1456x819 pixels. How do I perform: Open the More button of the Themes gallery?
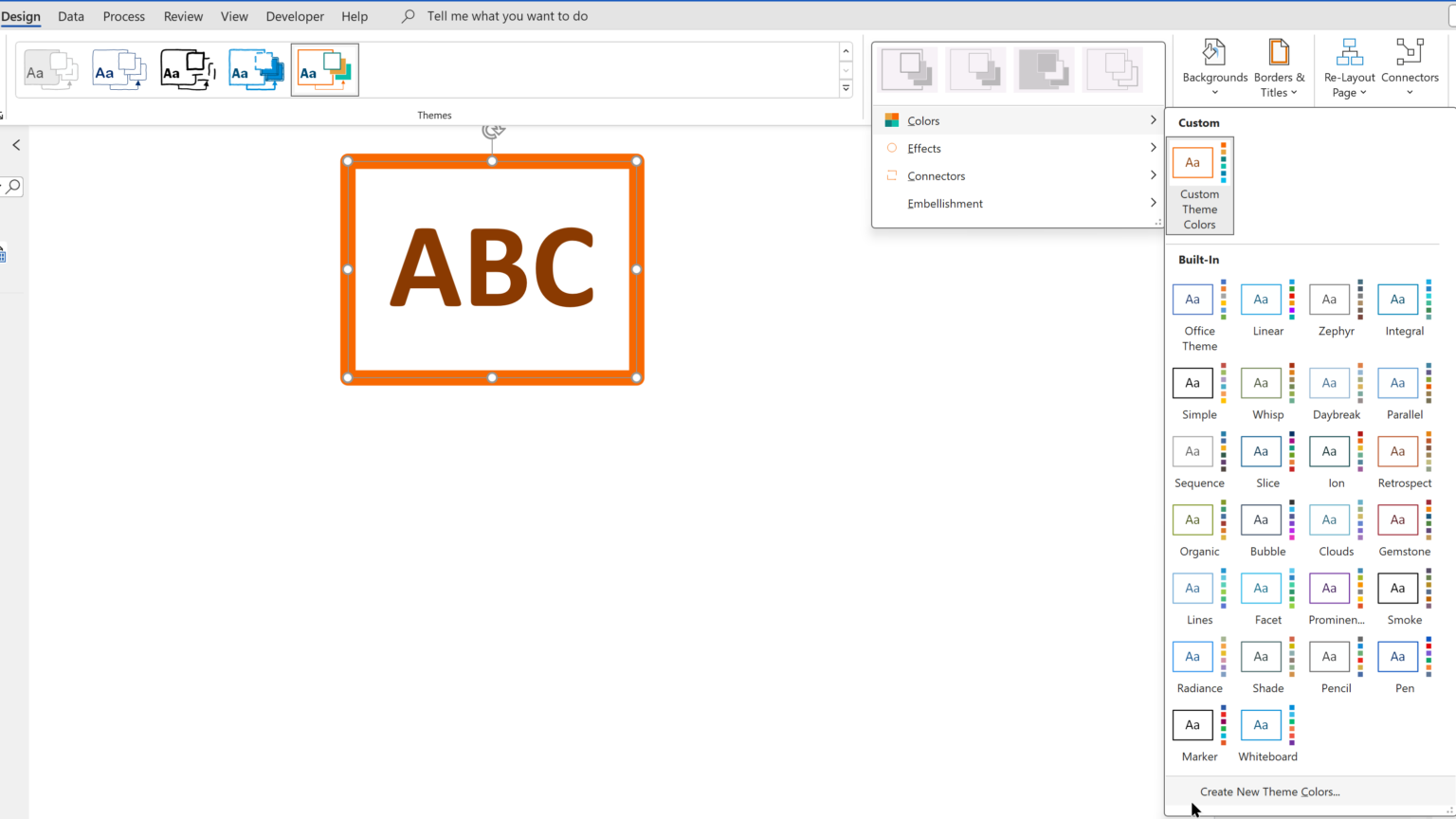[x=845, y=88]
